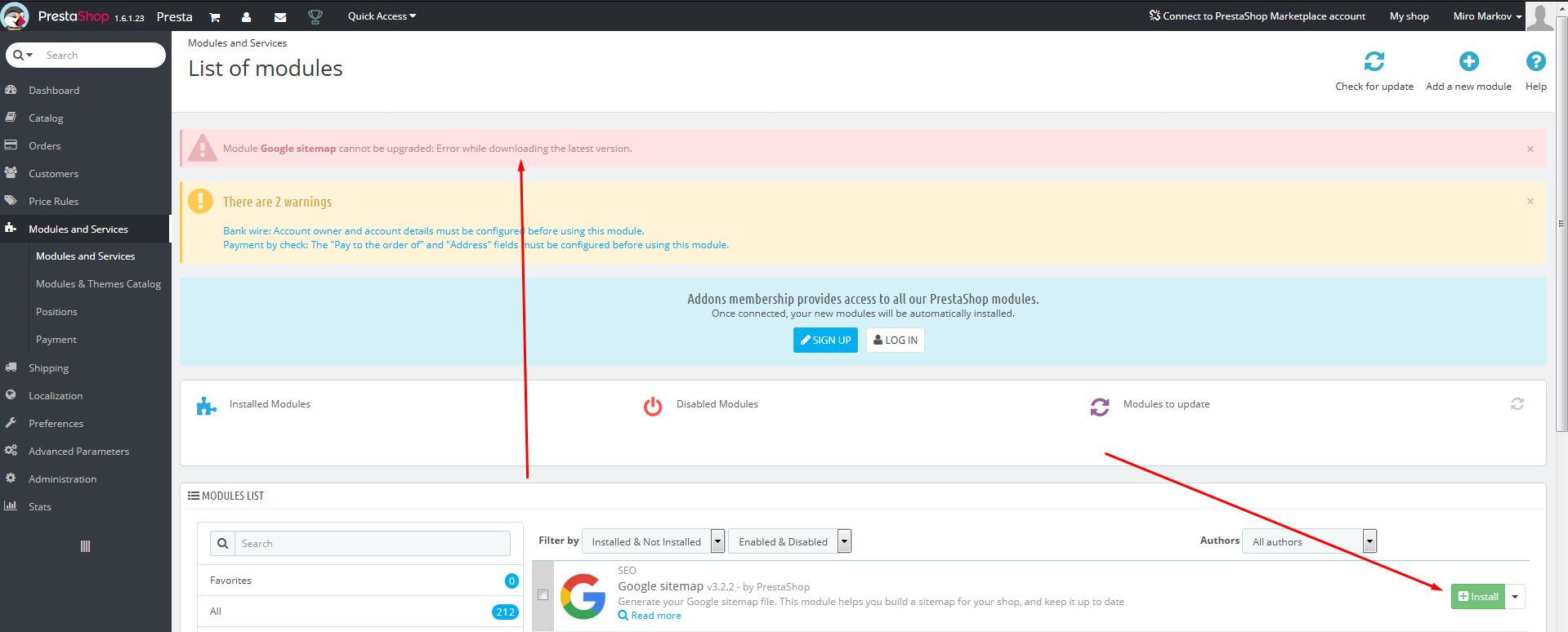This screenshot has height=632, width=1568.
Task: Open the customers person icon in top bar
Action: point(246,16)
